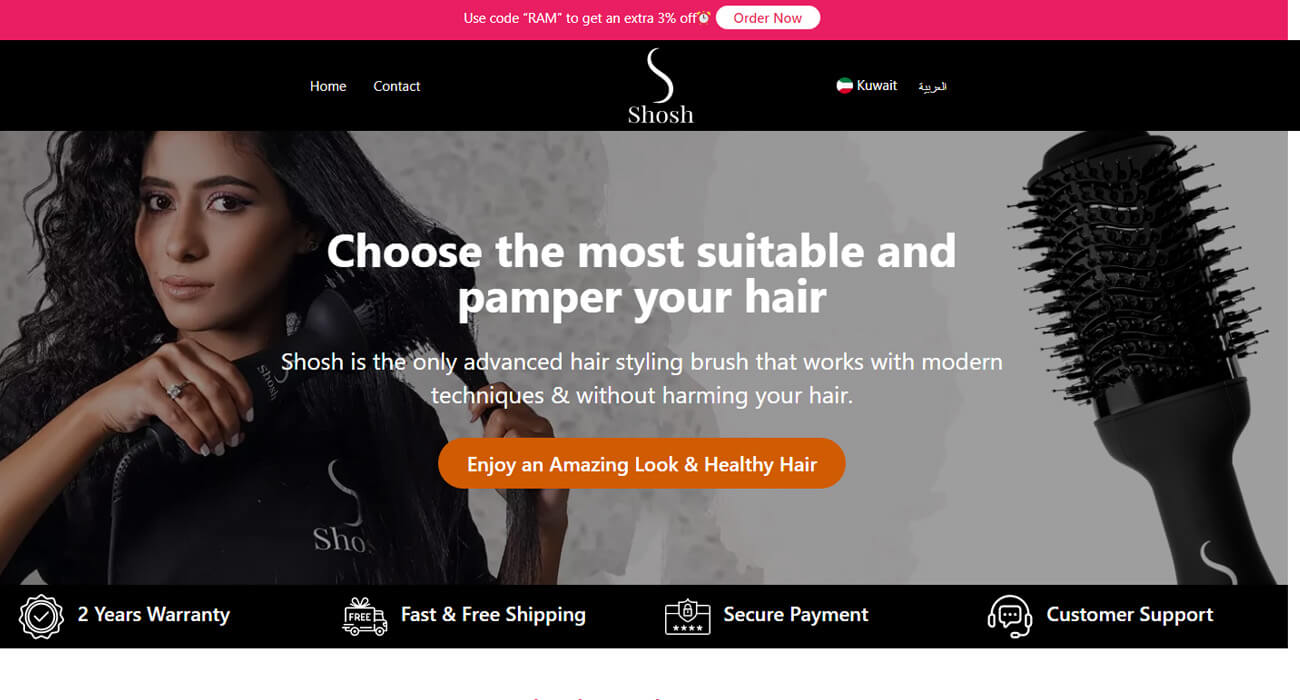This screenshot has height=700, width=1300.
Task: Click the Customer Support label
Action: click(x=1130, y=615)
